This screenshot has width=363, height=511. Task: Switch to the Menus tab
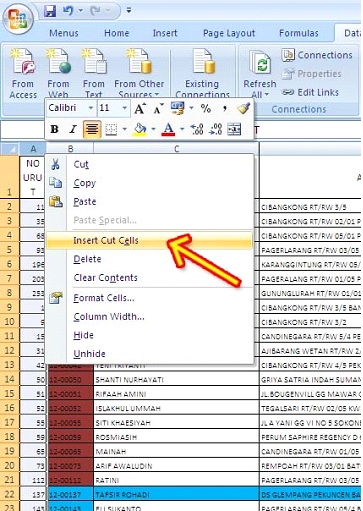(64, 33)
